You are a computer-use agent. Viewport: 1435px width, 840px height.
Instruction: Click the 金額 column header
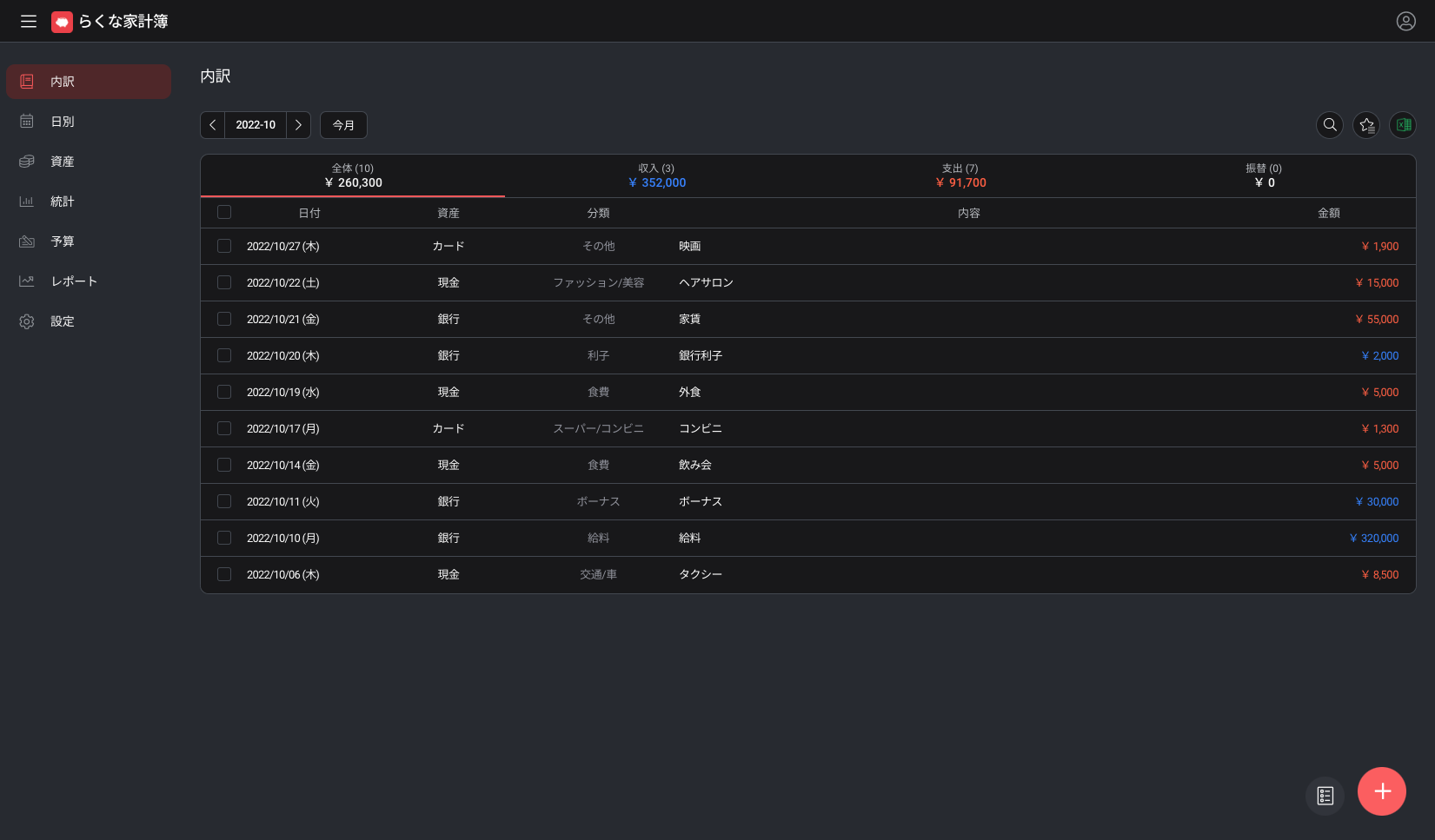[1329, 213]
